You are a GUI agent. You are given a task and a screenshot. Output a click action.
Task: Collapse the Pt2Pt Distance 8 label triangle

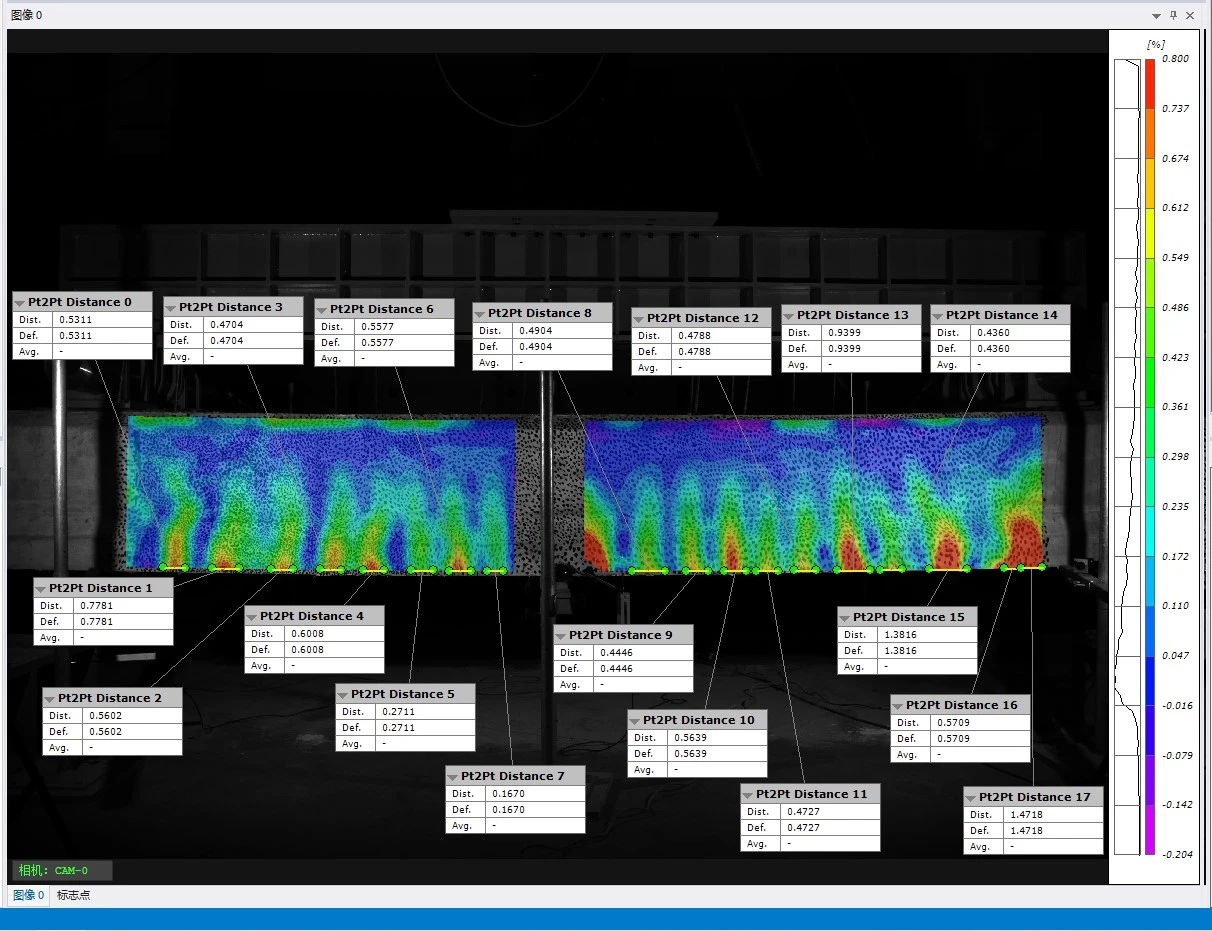click(480, 314)
